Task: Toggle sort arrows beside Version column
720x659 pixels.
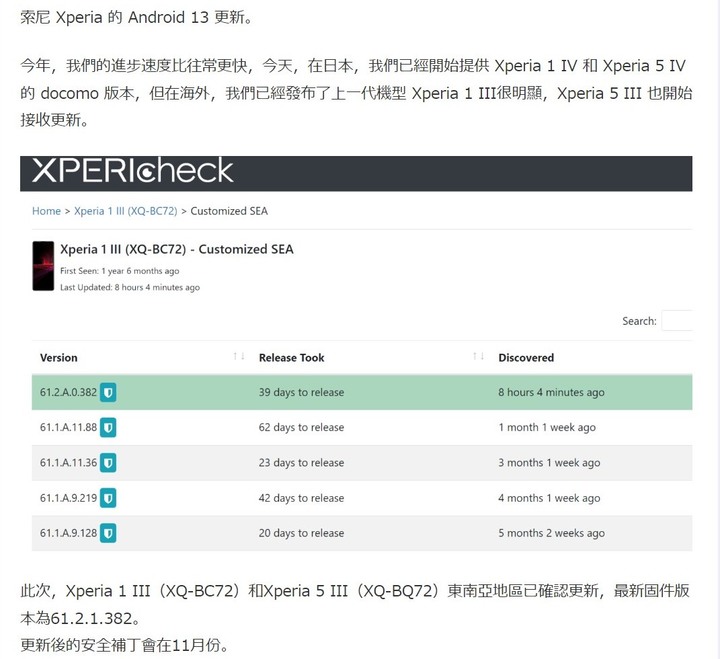Action: 239,356
